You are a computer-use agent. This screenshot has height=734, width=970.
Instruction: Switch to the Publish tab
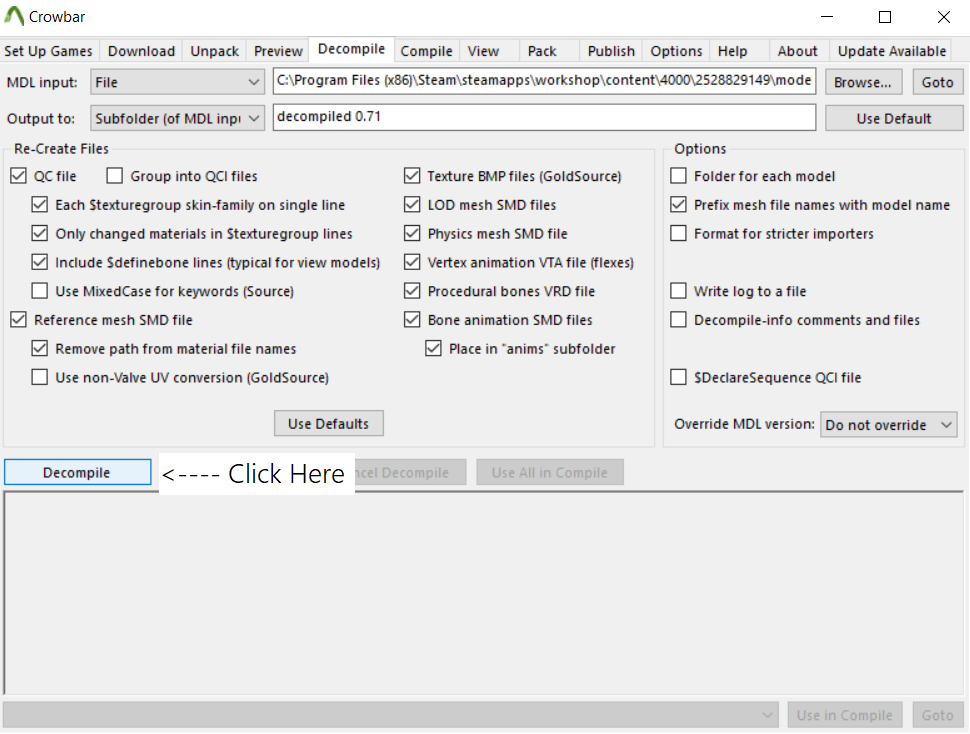pos(611,51)
